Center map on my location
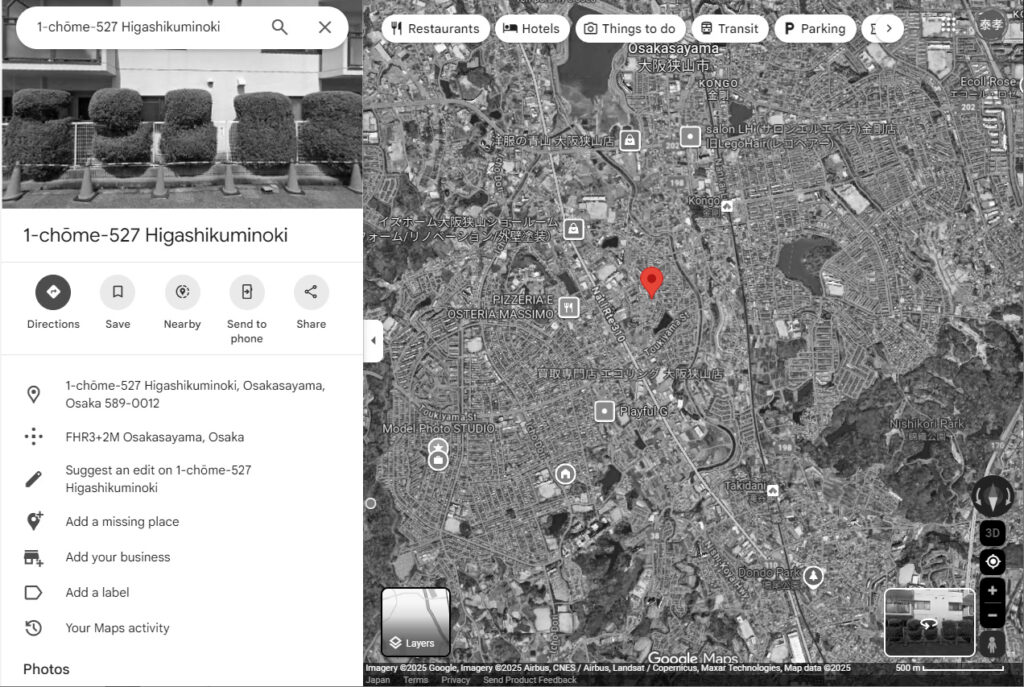1024x687 pixels. 992,561
